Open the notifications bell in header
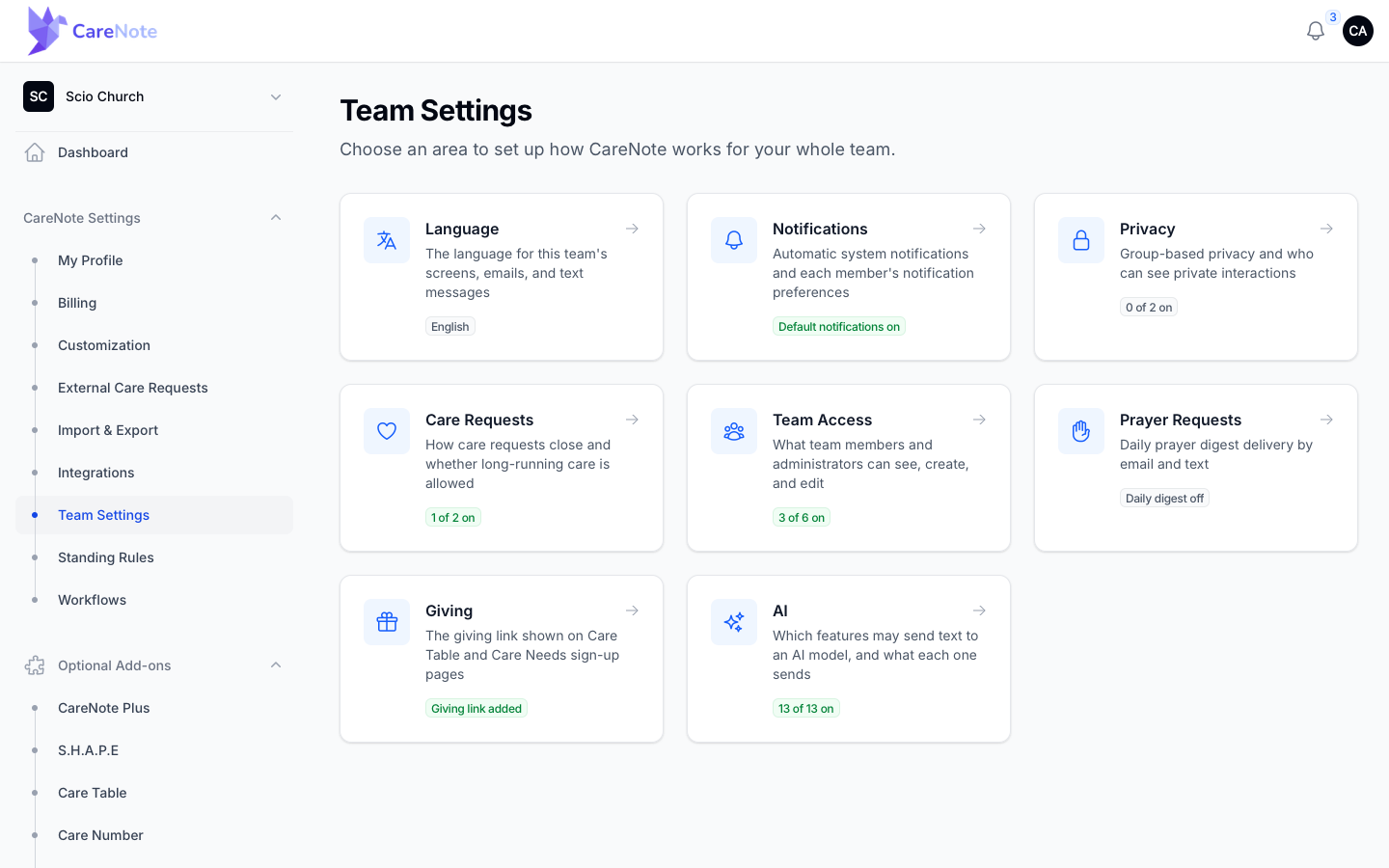The height and width of the screenshot is (868, 1389). click(x=1316, y=31)
